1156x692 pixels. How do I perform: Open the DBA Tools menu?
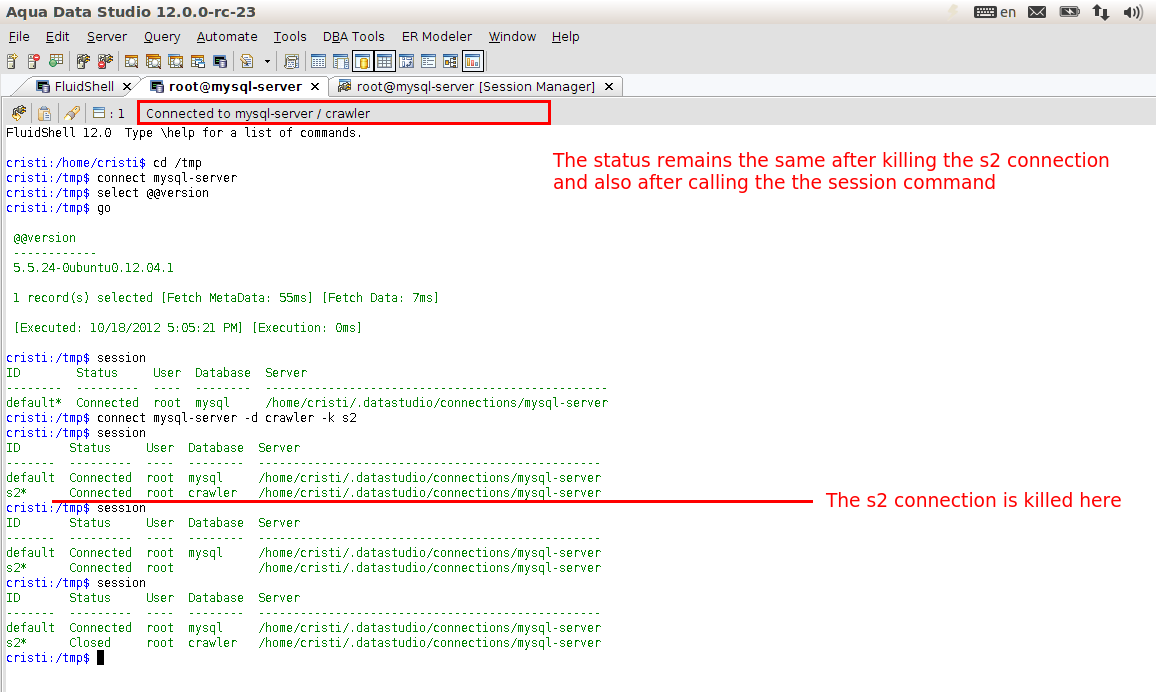[x=354, y=37]
